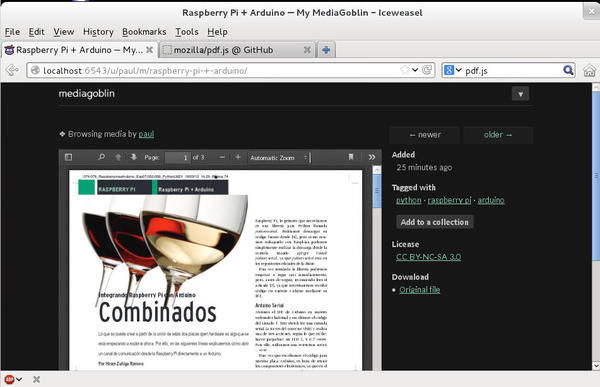Open the CC BY-NC-SA 3.0 license link
The width and height of the screenshot is (600, 387).
[x=429, y=257]
